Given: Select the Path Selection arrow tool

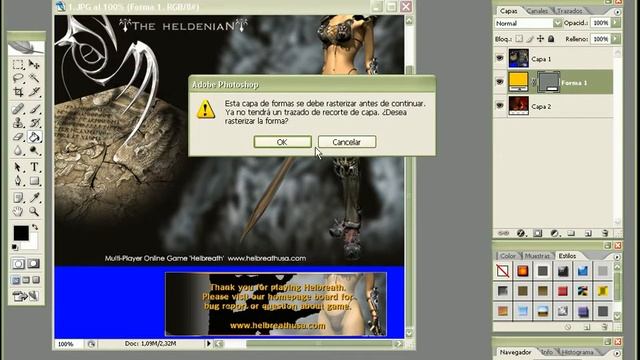Looking at the screenshot, I should click(x=18, y=167).
